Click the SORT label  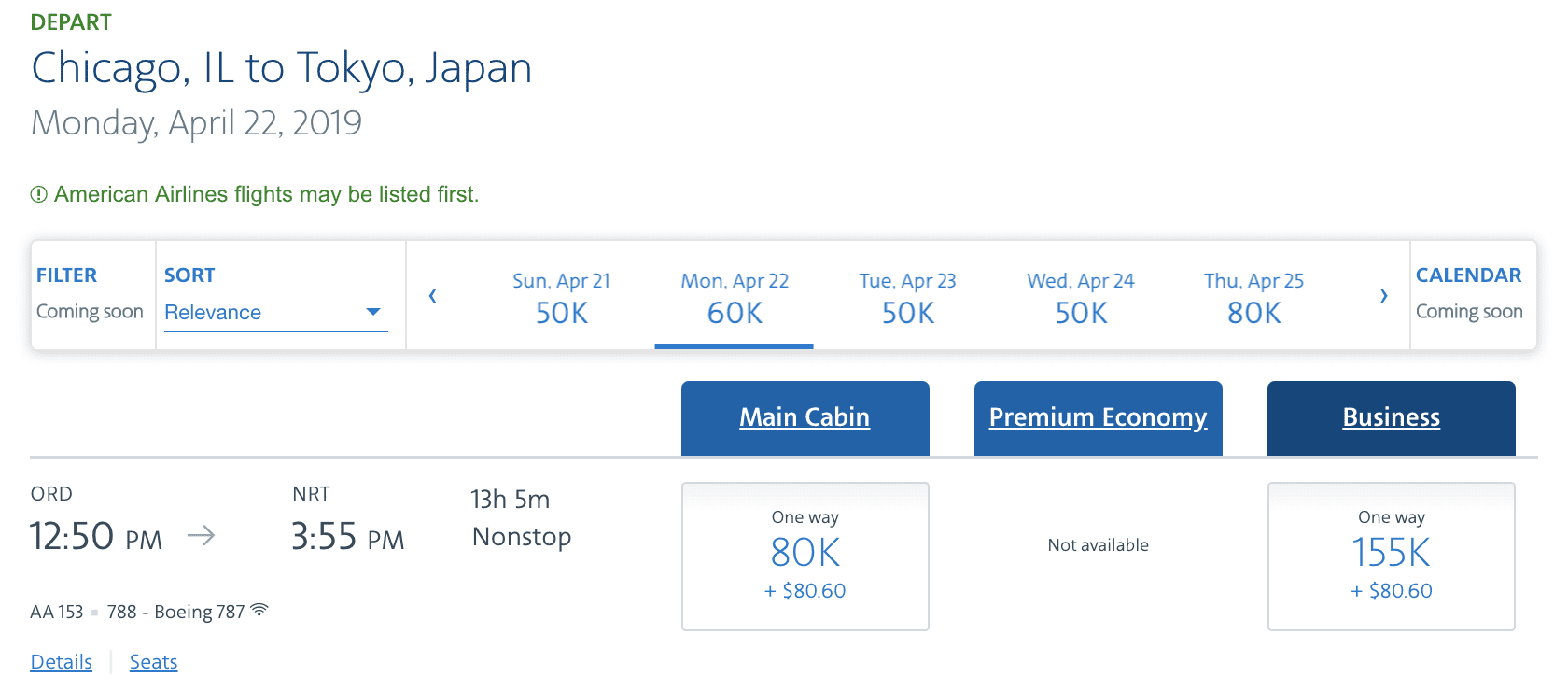click(x=189, y=275)
